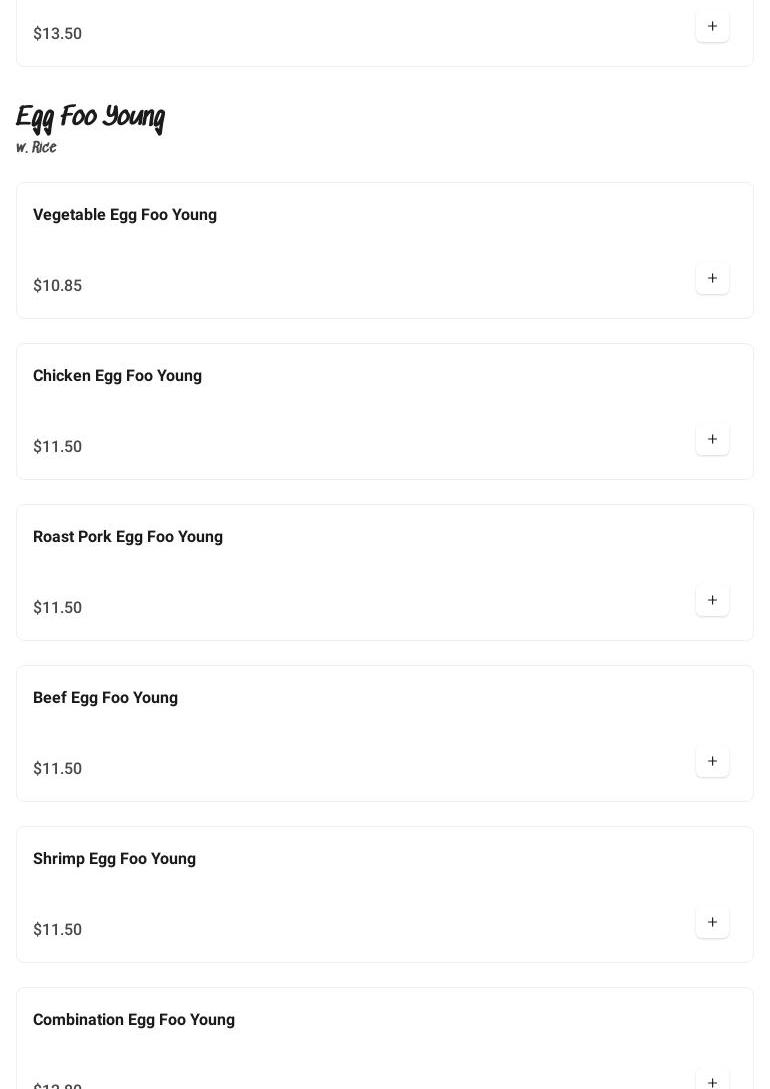Open Combination Egg Foo Young item

134,1020
